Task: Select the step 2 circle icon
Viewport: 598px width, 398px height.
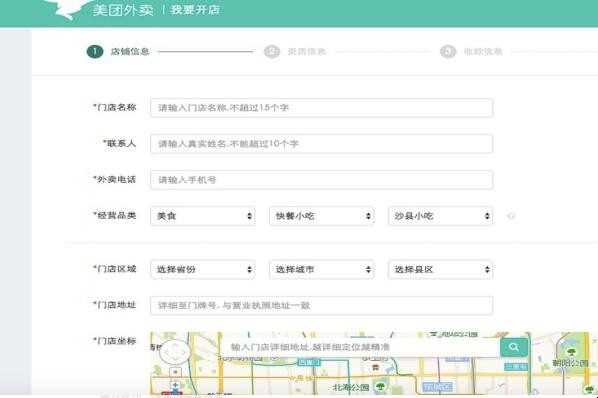Action: pyautogui.click(x=272, y=51)
